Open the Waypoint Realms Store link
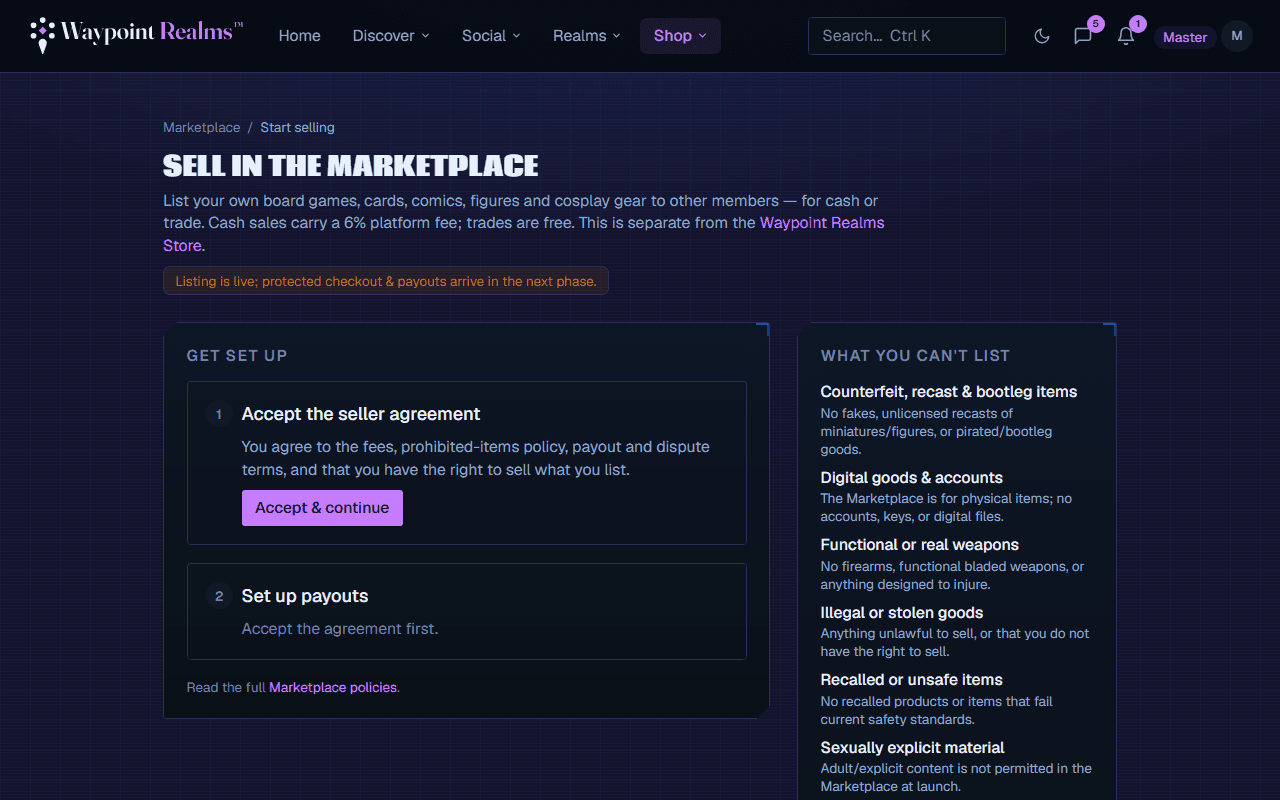The width and height of the screenshot is (1280, 800). [x=822, y=222]
